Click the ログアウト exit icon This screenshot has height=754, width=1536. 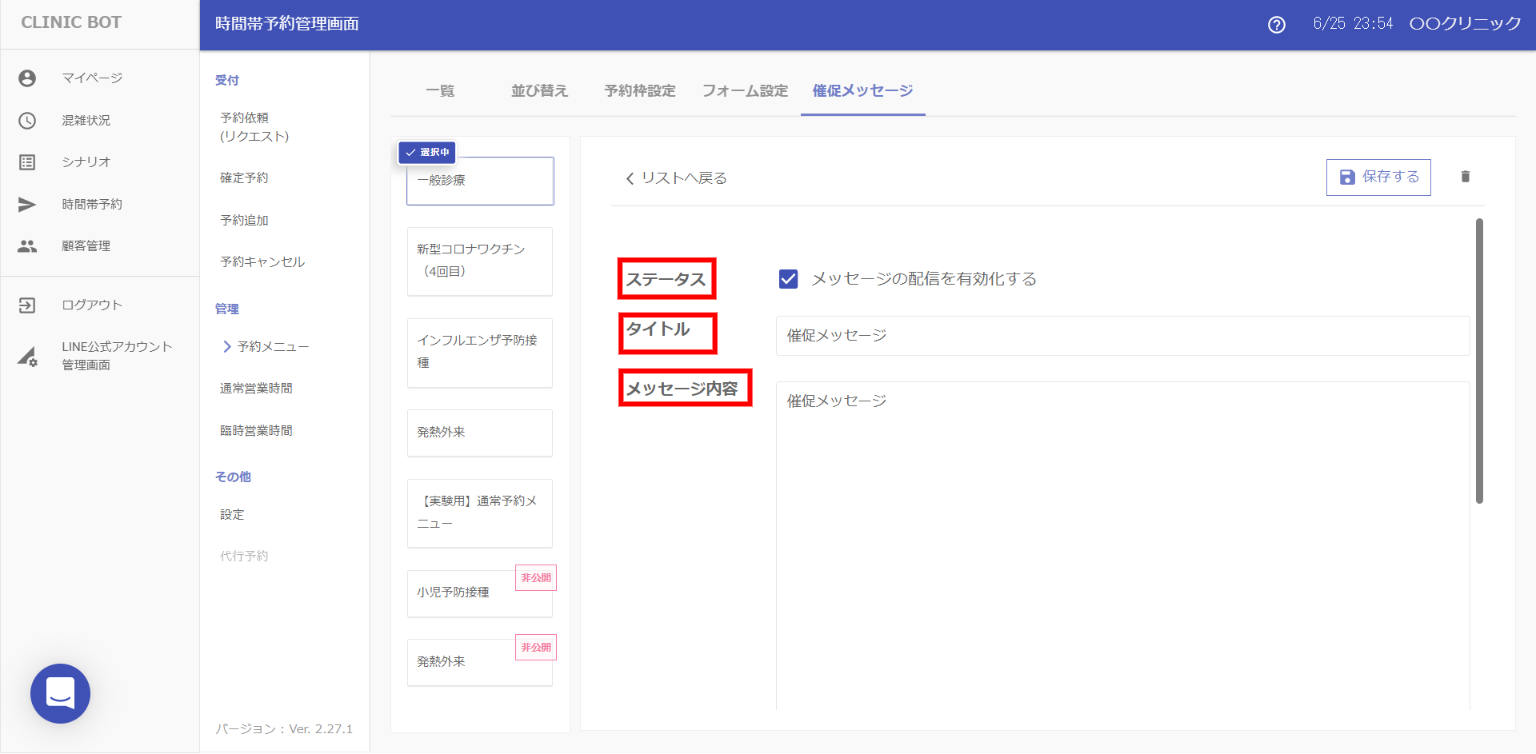click(x=27, y=305)
